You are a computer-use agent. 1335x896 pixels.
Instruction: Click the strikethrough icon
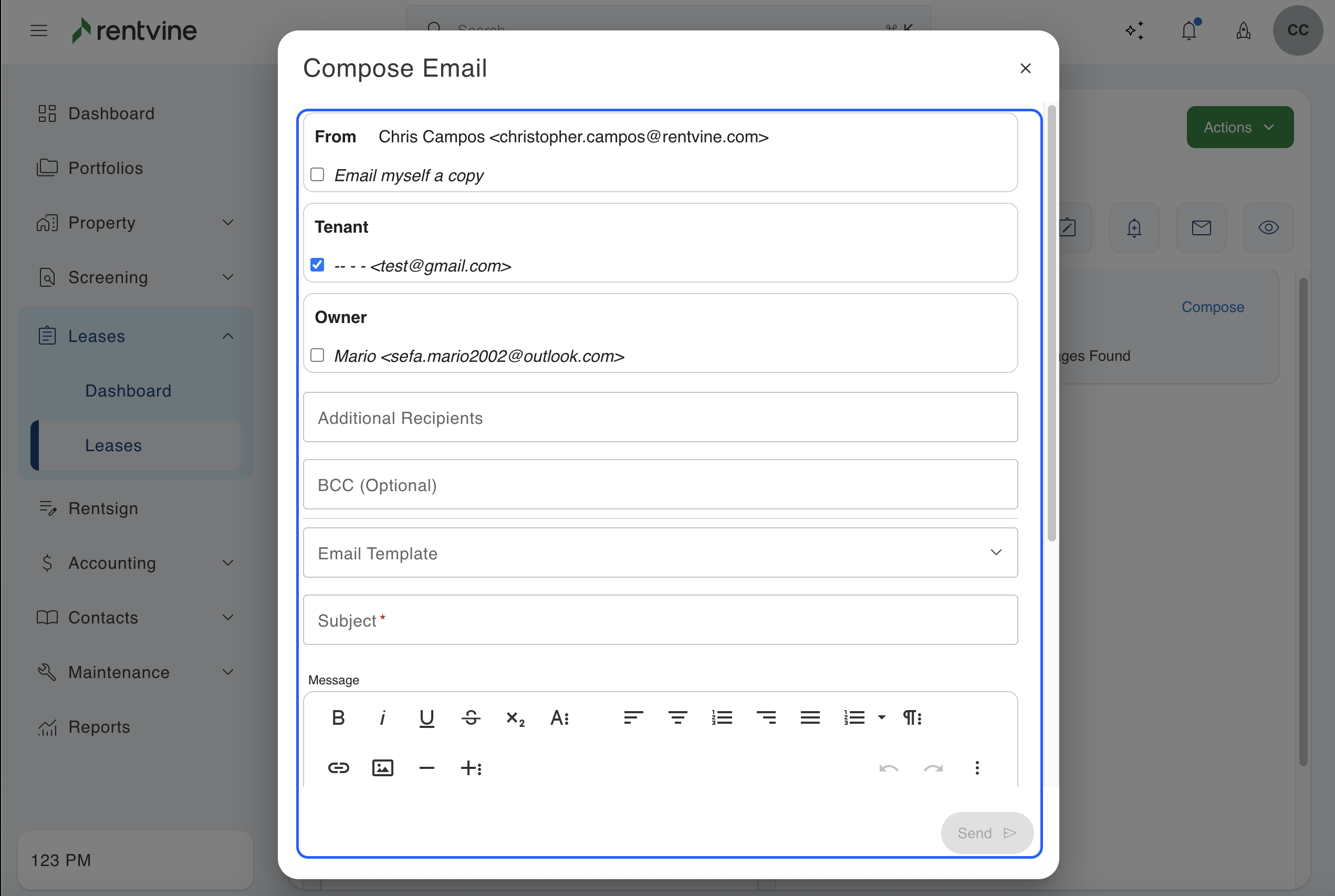tap(471, 718)
